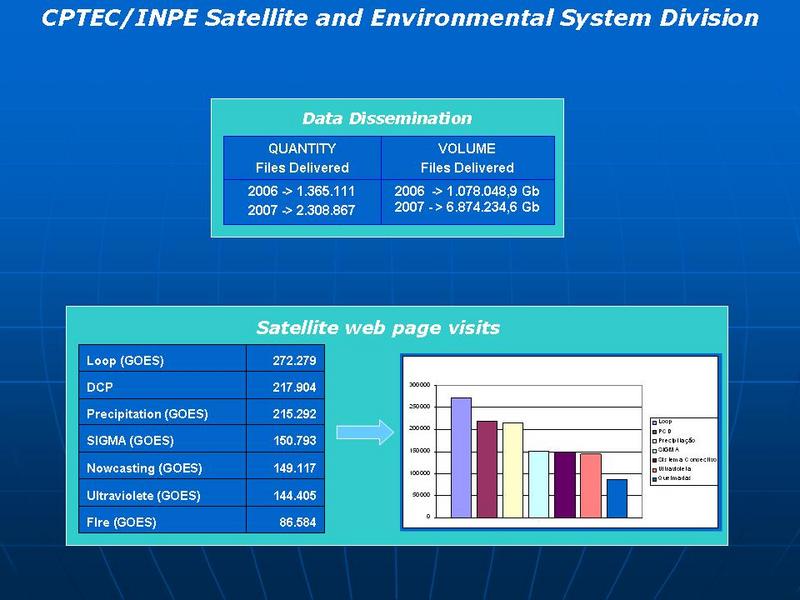This screenshot has width=800, height=600.
Task: Click the visits count 149.117
Action: pos(294,468)
